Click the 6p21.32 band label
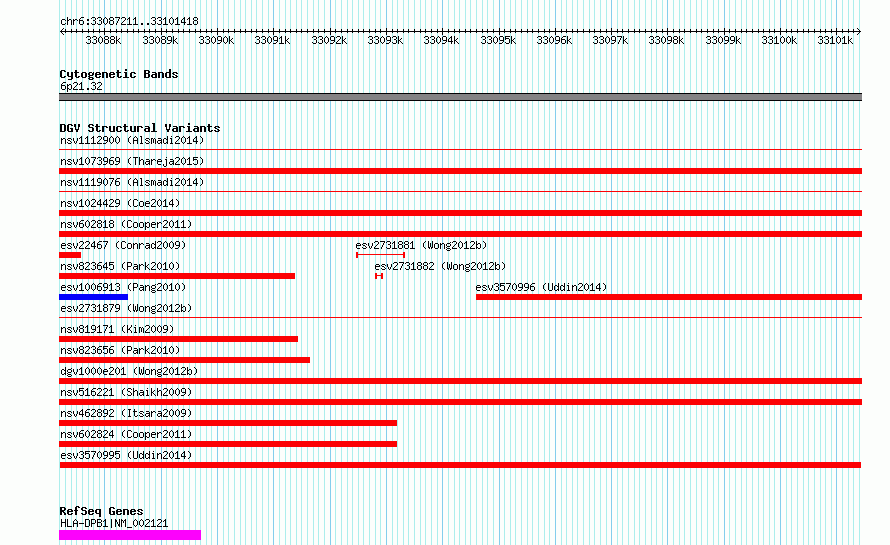The height and width of the screenshot is (545, 890). [x=81, y=86]
